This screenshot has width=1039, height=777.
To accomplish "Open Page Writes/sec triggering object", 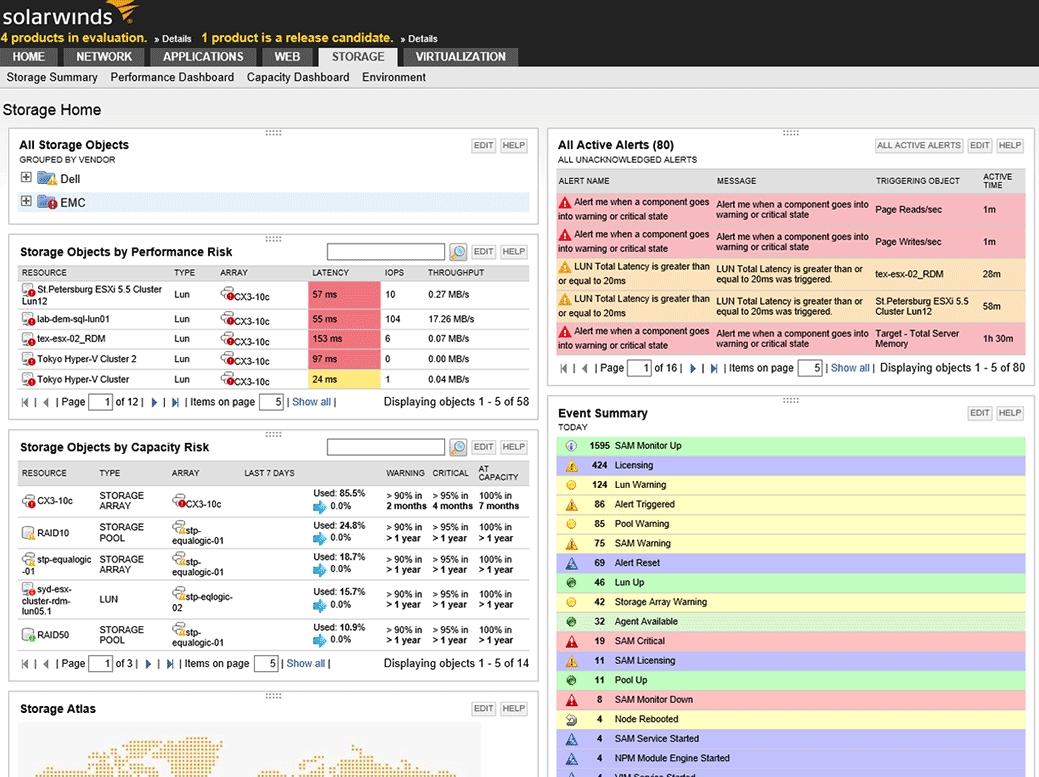I will pos(908,242).
